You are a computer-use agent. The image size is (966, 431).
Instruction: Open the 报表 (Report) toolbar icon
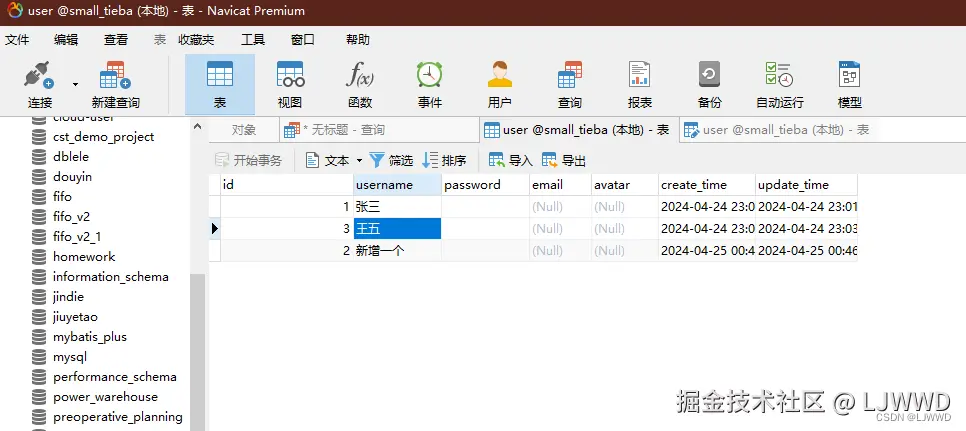pyautogui.click(x=639, y=84)
